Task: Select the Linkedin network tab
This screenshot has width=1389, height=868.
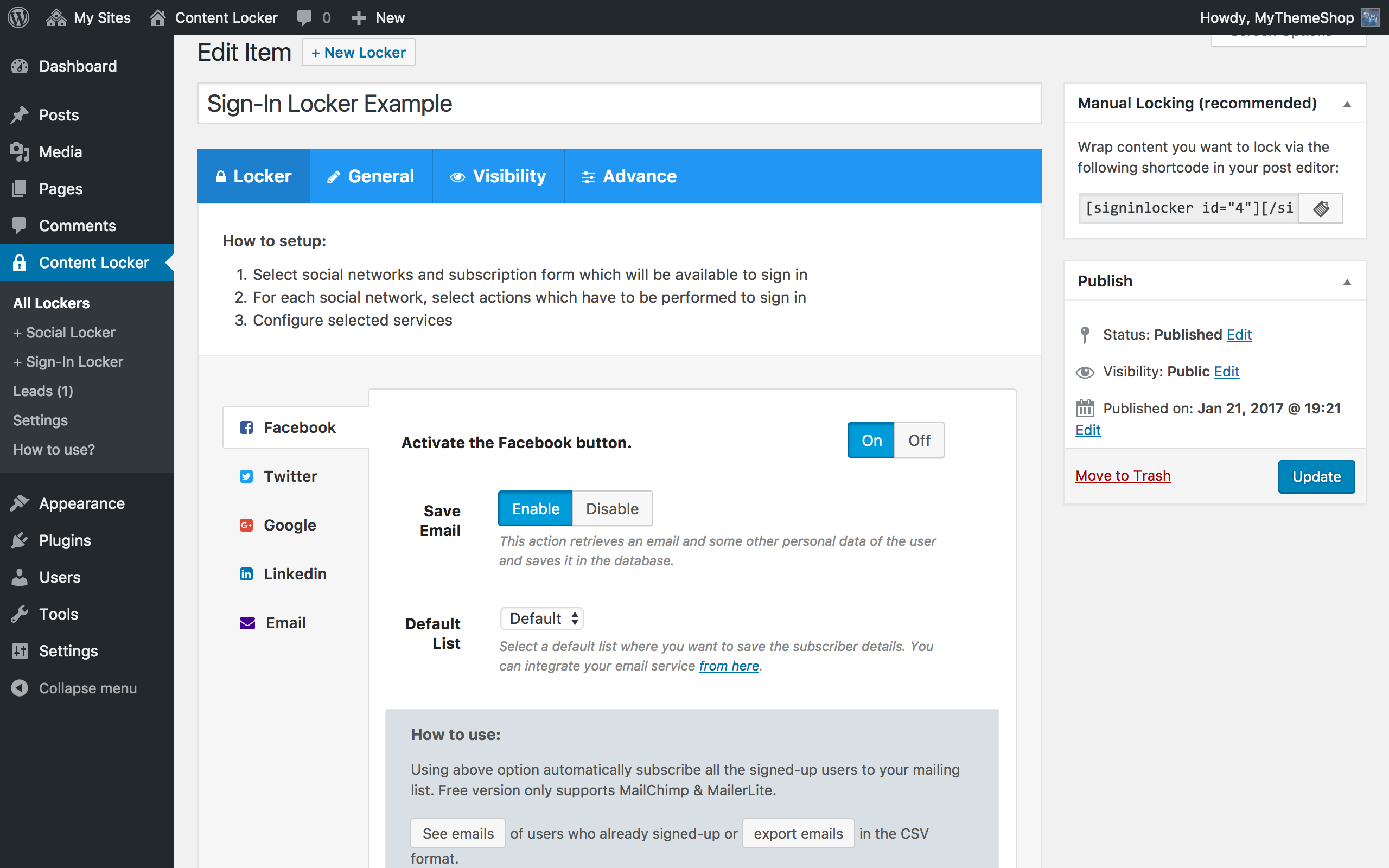Action: [x=294, y=574]
